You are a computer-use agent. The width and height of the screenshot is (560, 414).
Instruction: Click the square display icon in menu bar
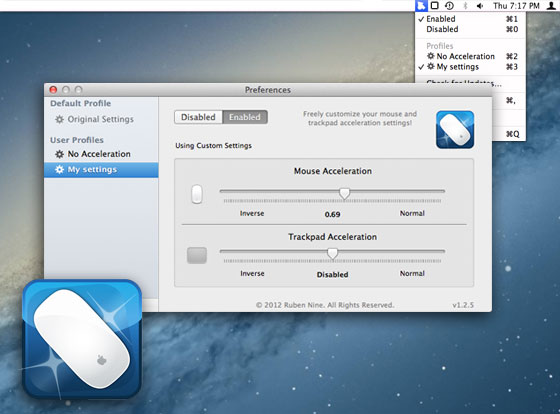pos(435,5)
